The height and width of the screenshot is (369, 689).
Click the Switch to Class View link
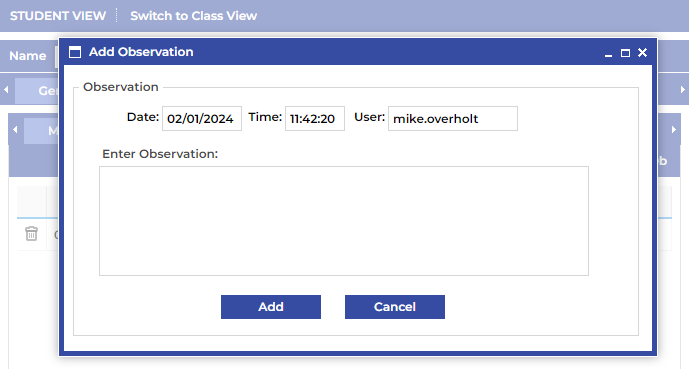point(193,16)
